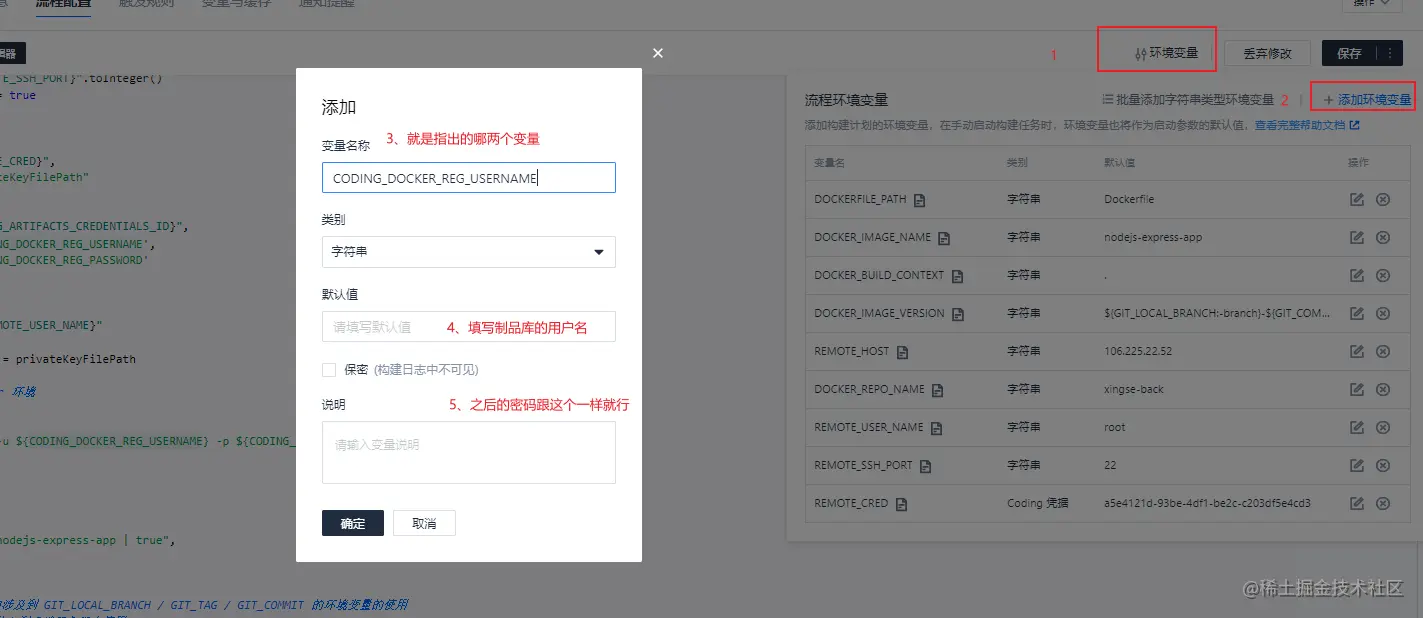1423x618 pixels.
Task: Click the REMOTE_SSH_PORT default value '22'
Action: [1110, 465]
